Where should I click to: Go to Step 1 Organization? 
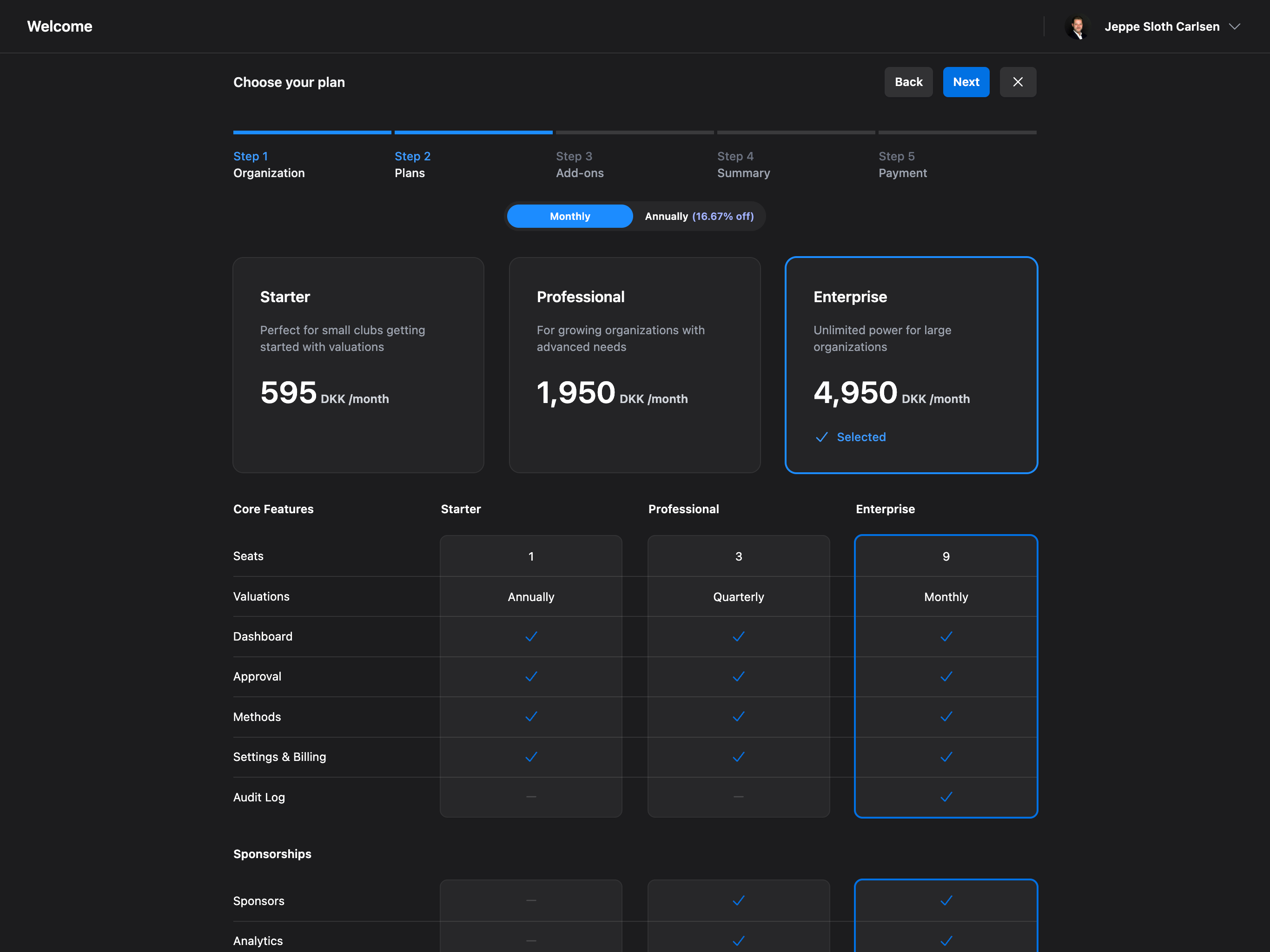coord(269,164)
